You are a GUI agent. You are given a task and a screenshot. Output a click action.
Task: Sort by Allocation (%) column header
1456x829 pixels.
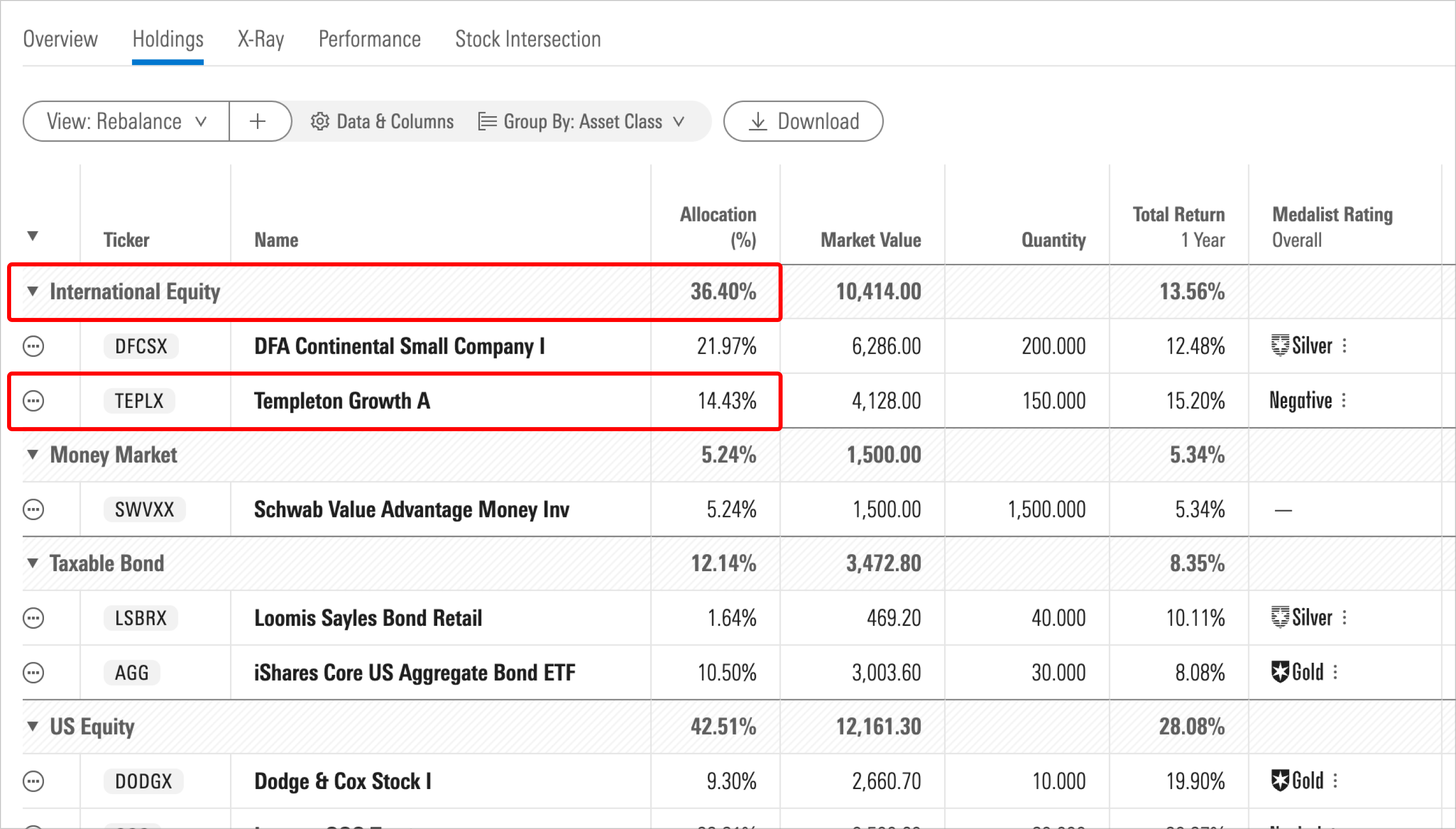pos(718,227)
